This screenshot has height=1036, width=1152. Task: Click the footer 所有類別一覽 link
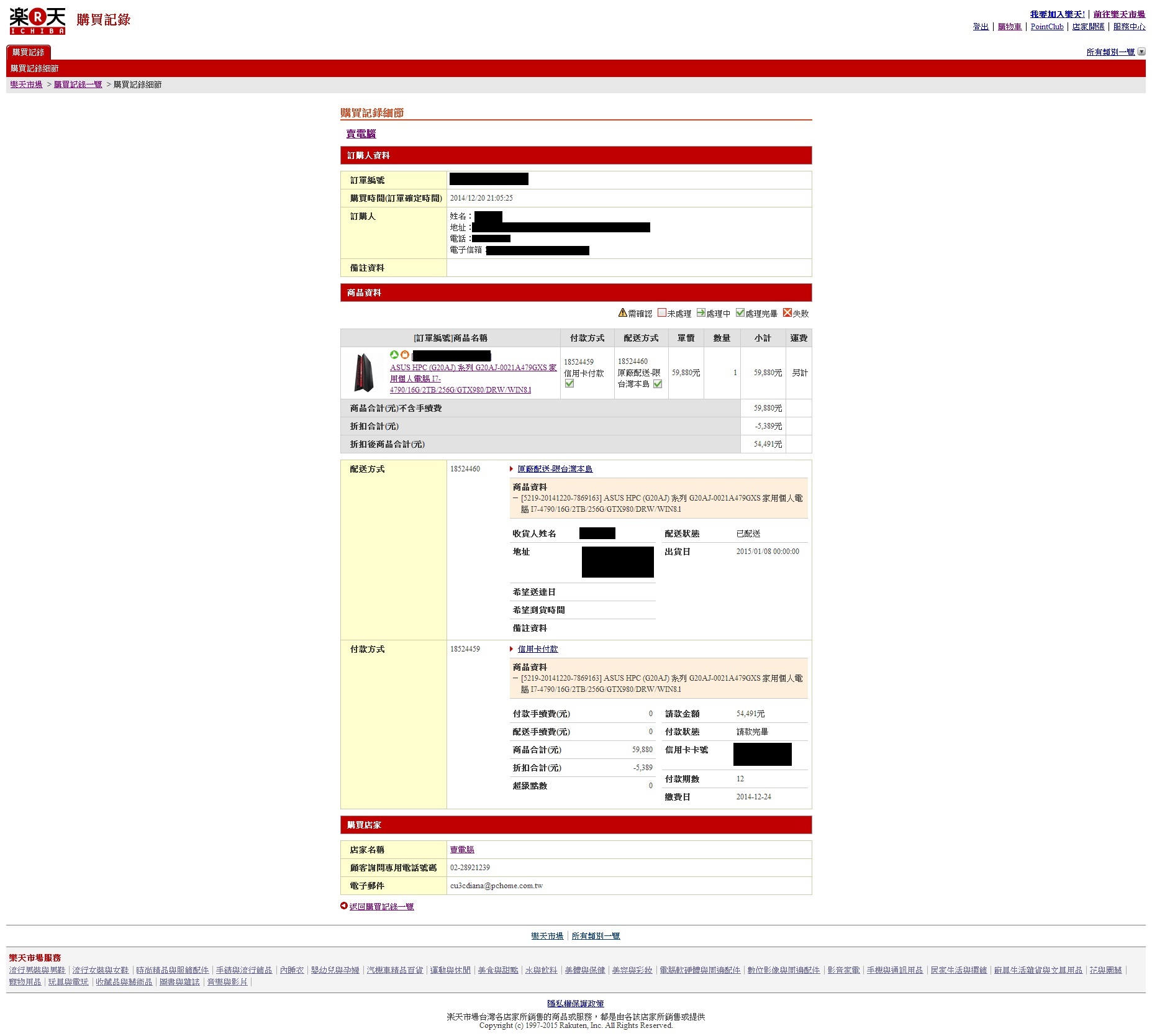pos(596,936)
